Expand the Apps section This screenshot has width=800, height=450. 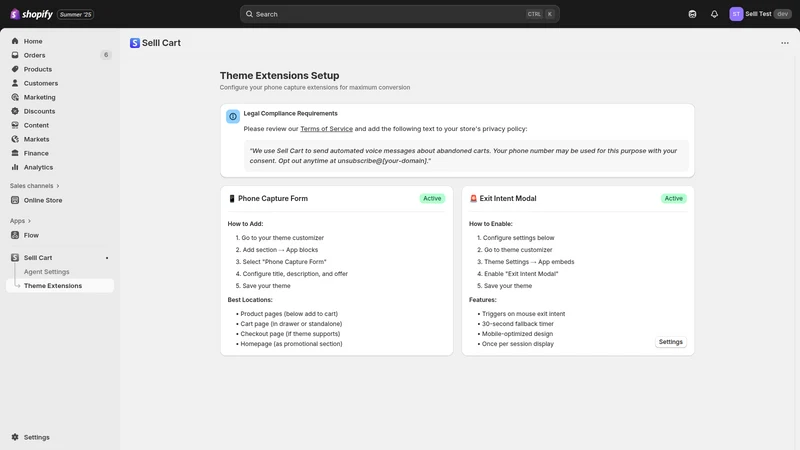tap(20, 221)
